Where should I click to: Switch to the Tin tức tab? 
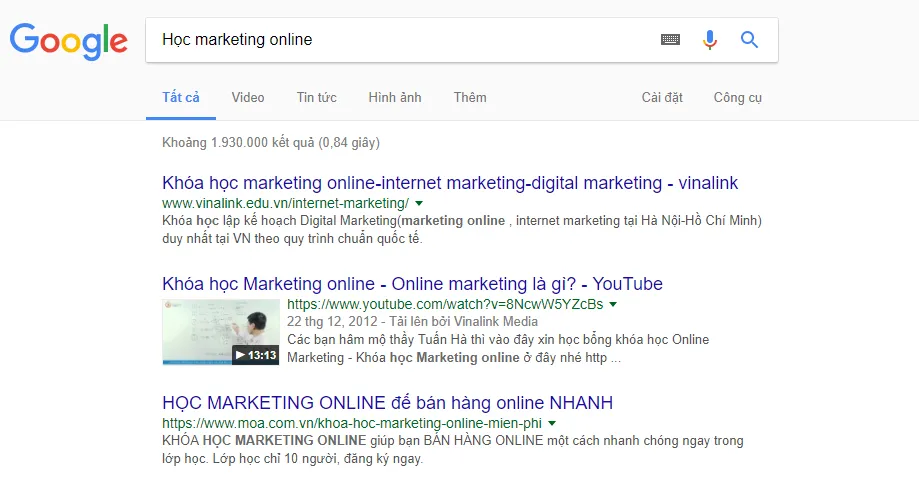tap(316, 98)
